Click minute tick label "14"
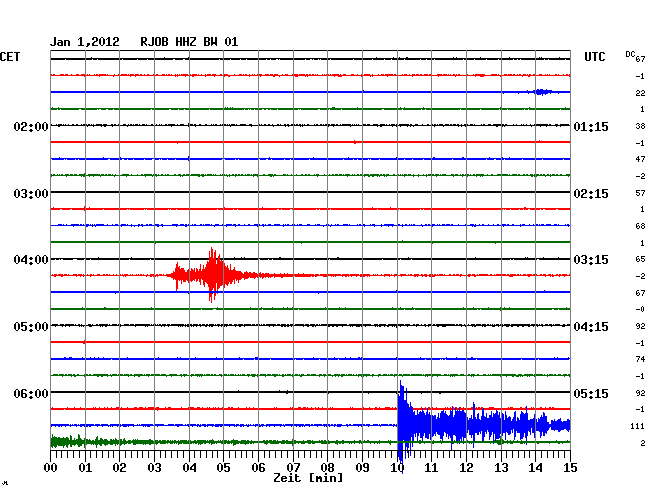The image size is (650, 494). point(536,468)
